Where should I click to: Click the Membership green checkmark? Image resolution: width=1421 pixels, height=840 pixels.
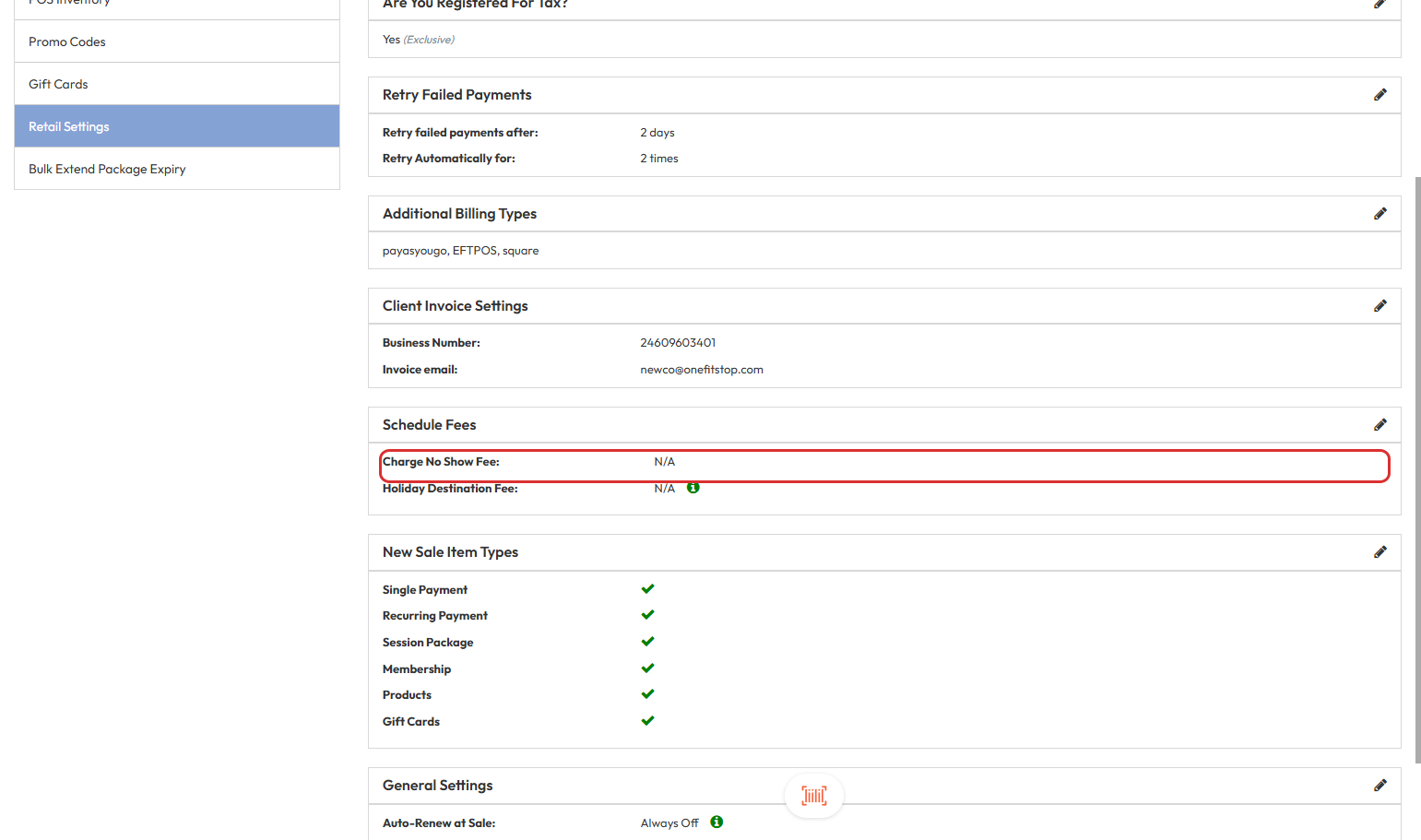647,668
